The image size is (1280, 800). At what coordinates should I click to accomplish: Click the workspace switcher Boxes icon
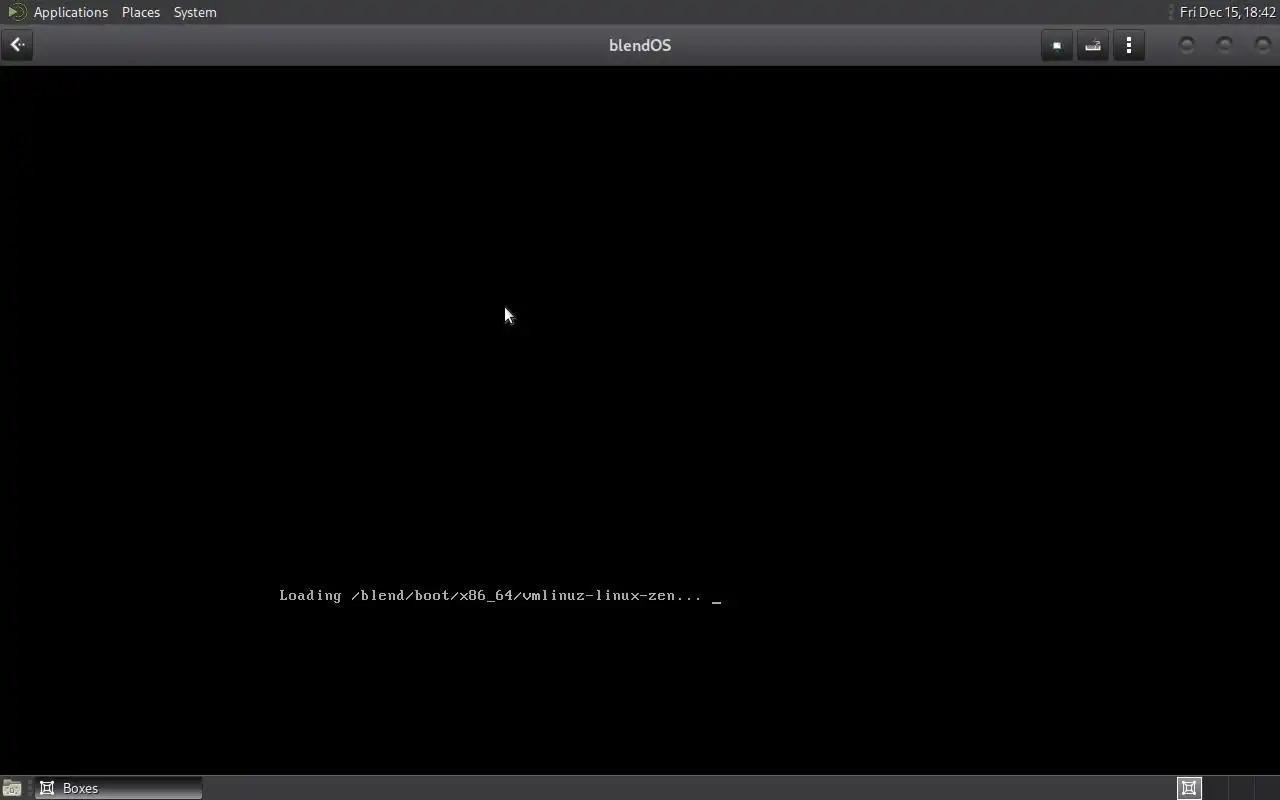click(1189, 788)
